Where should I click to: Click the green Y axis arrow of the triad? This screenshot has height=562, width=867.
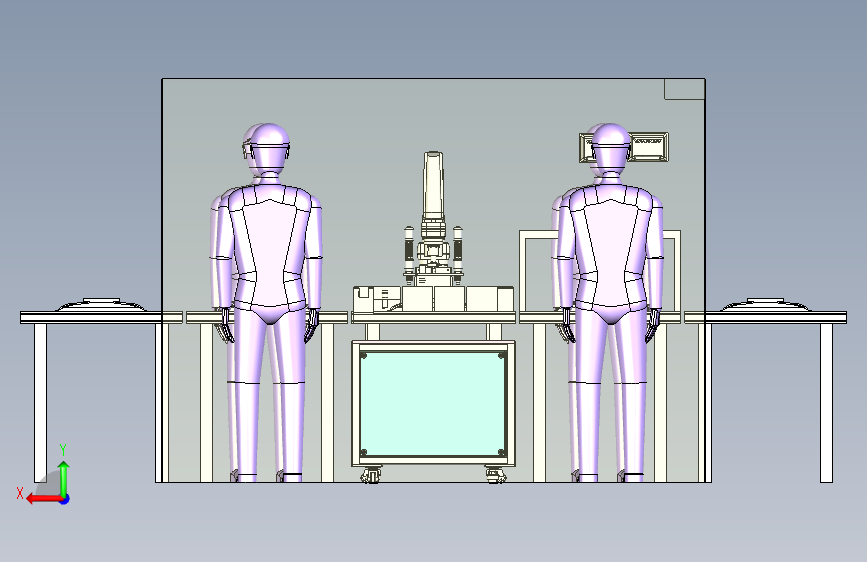pyautogui.click(x=64, y=478)
